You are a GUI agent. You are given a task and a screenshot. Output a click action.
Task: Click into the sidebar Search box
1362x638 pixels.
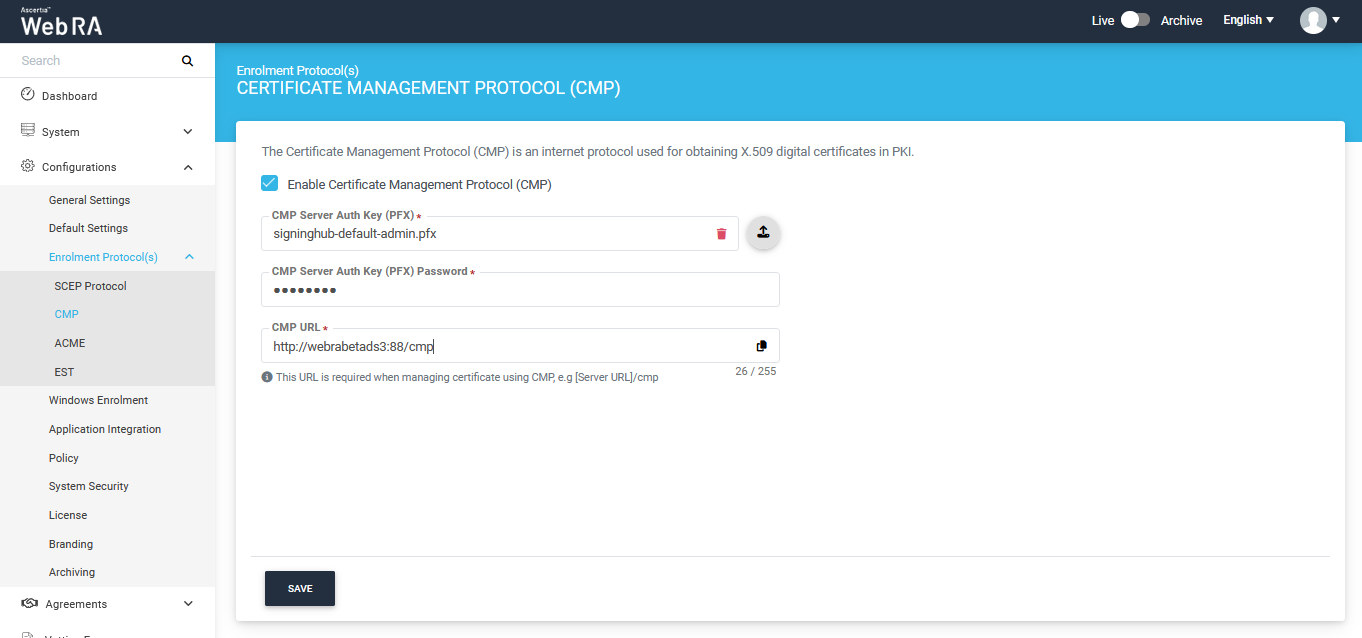coord(95,61)
